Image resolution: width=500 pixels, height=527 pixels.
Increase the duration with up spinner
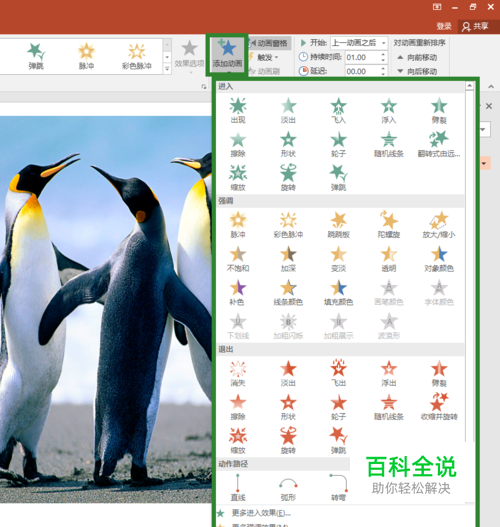[x=383, y=54]
